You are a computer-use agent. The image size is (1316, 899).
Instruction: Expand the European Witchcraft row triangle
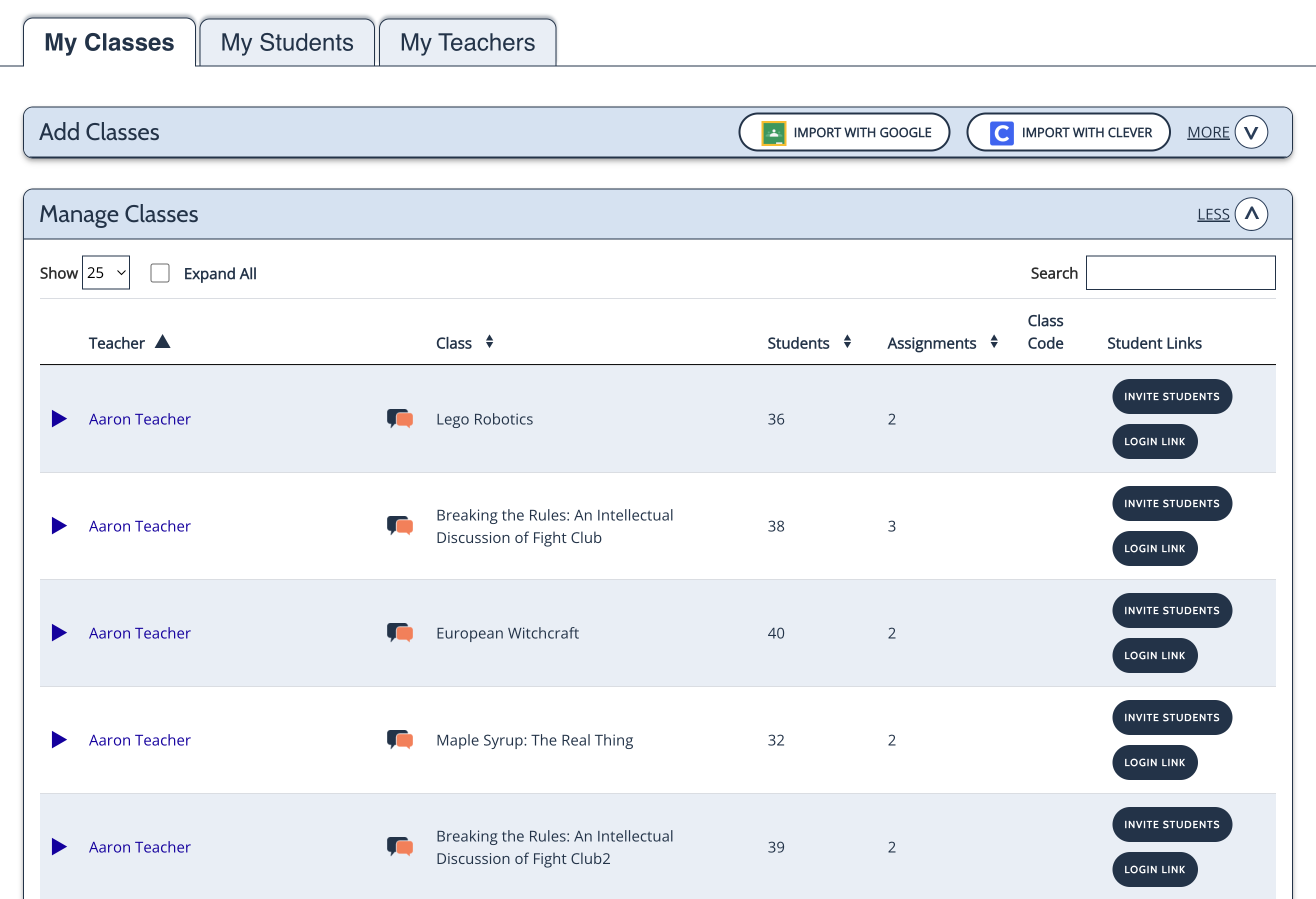(x=59, y=633)
